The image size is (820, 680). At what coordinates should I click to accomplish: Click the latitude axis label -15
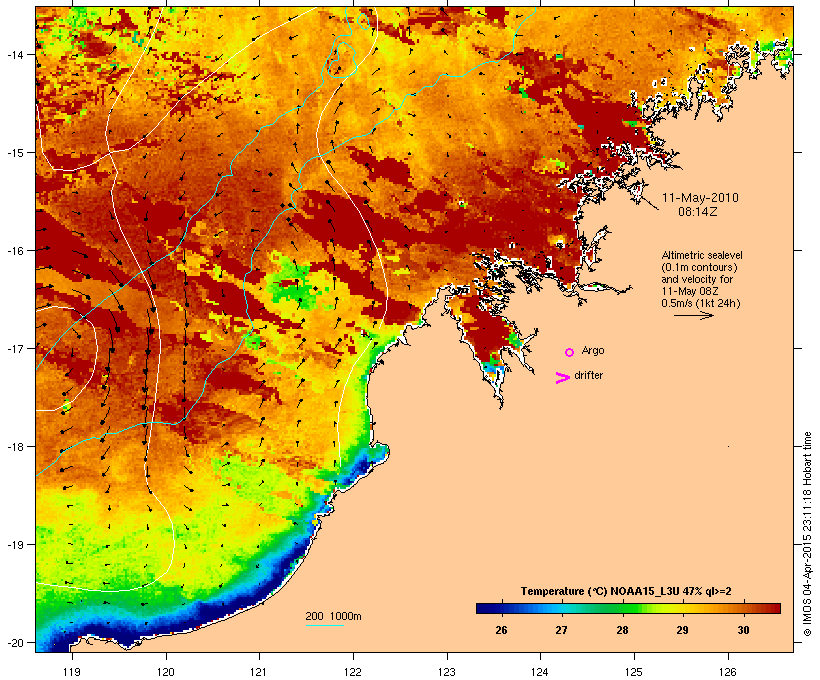coord(14,153)
